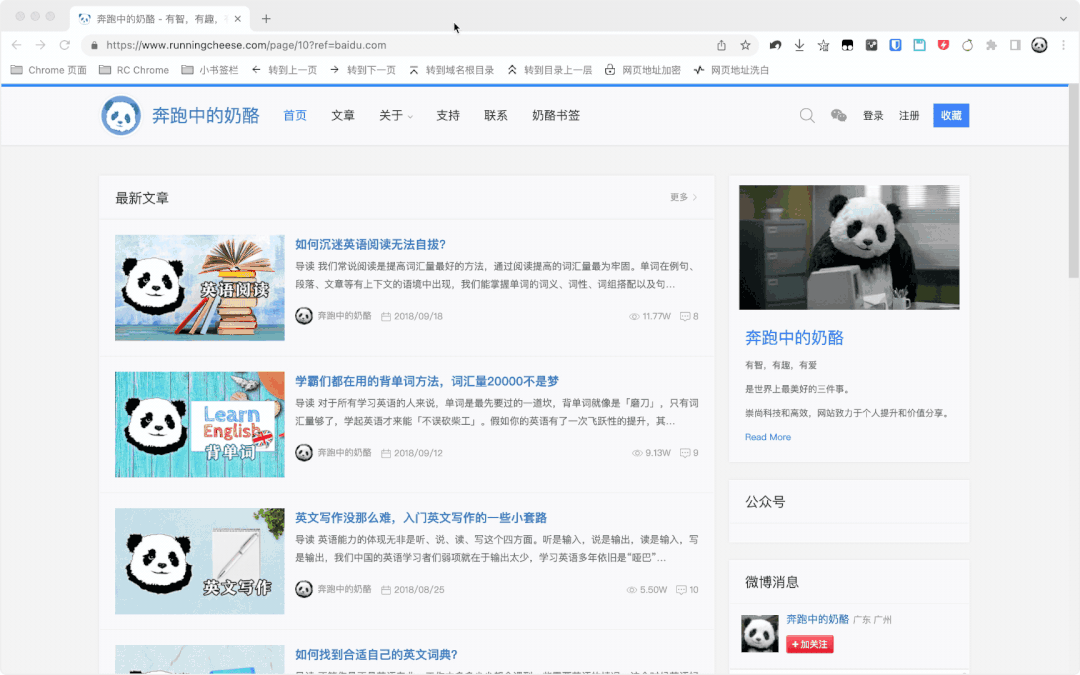Click author avatar beside date 2018/09/18
The height and width of the screenshot is (675, 1080).
click(304, 315)
